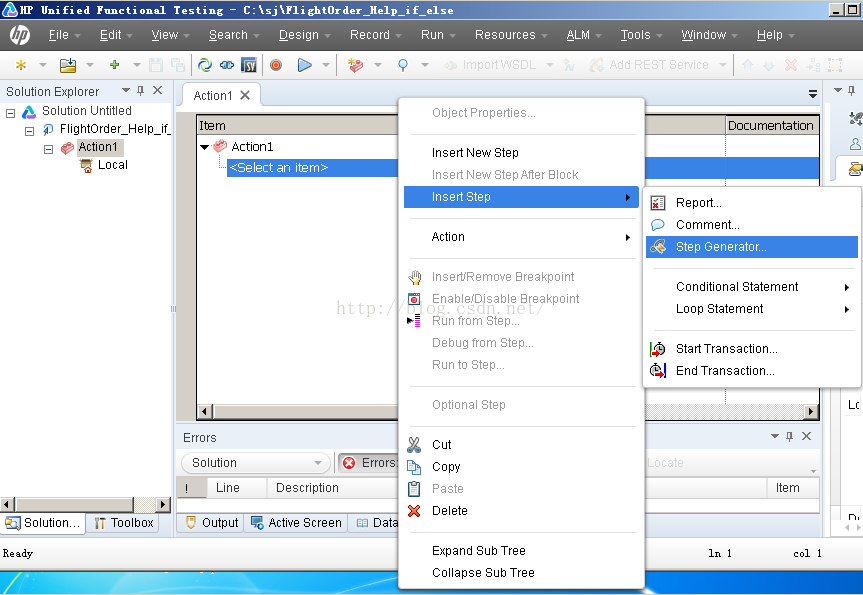This screenshot has width=863, height=595.
Task: Close the Solution Explorer panel
Action: 157,90
